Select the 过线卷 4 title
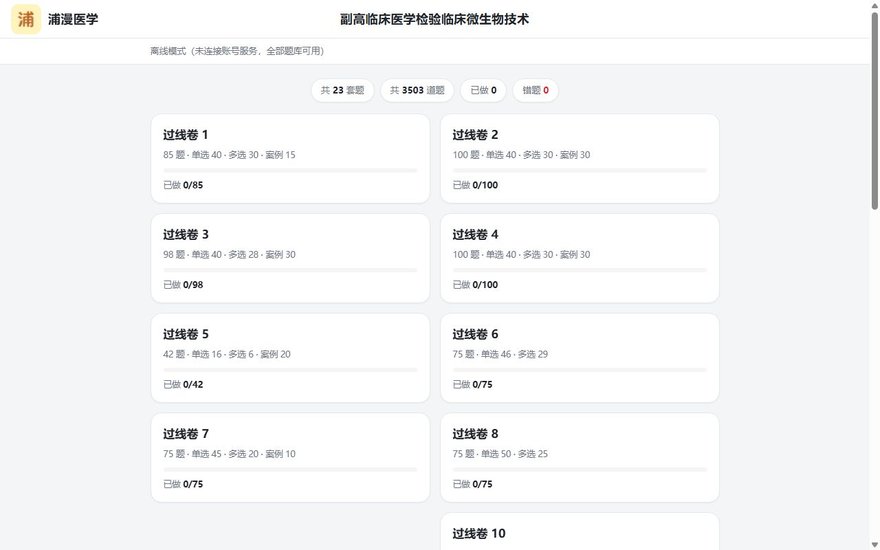The width and height of the screenshot is (880, 550). click(x=475, y=235)
